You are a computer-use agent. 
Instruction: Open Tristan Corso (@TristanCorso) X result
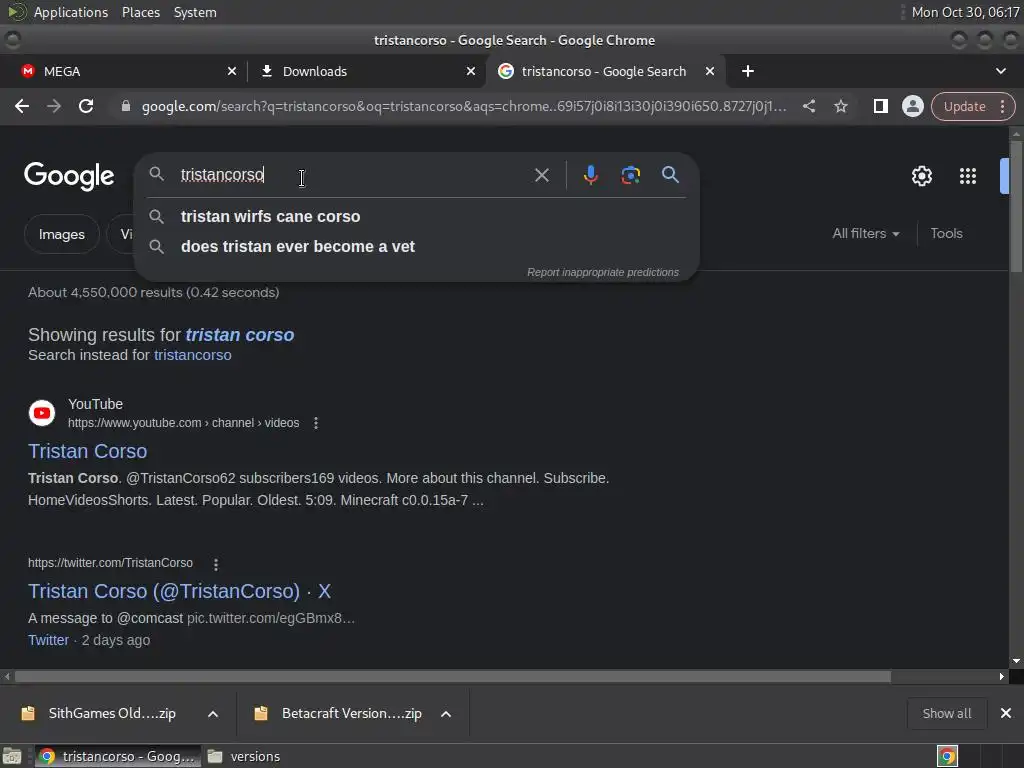tap(180, 591)
